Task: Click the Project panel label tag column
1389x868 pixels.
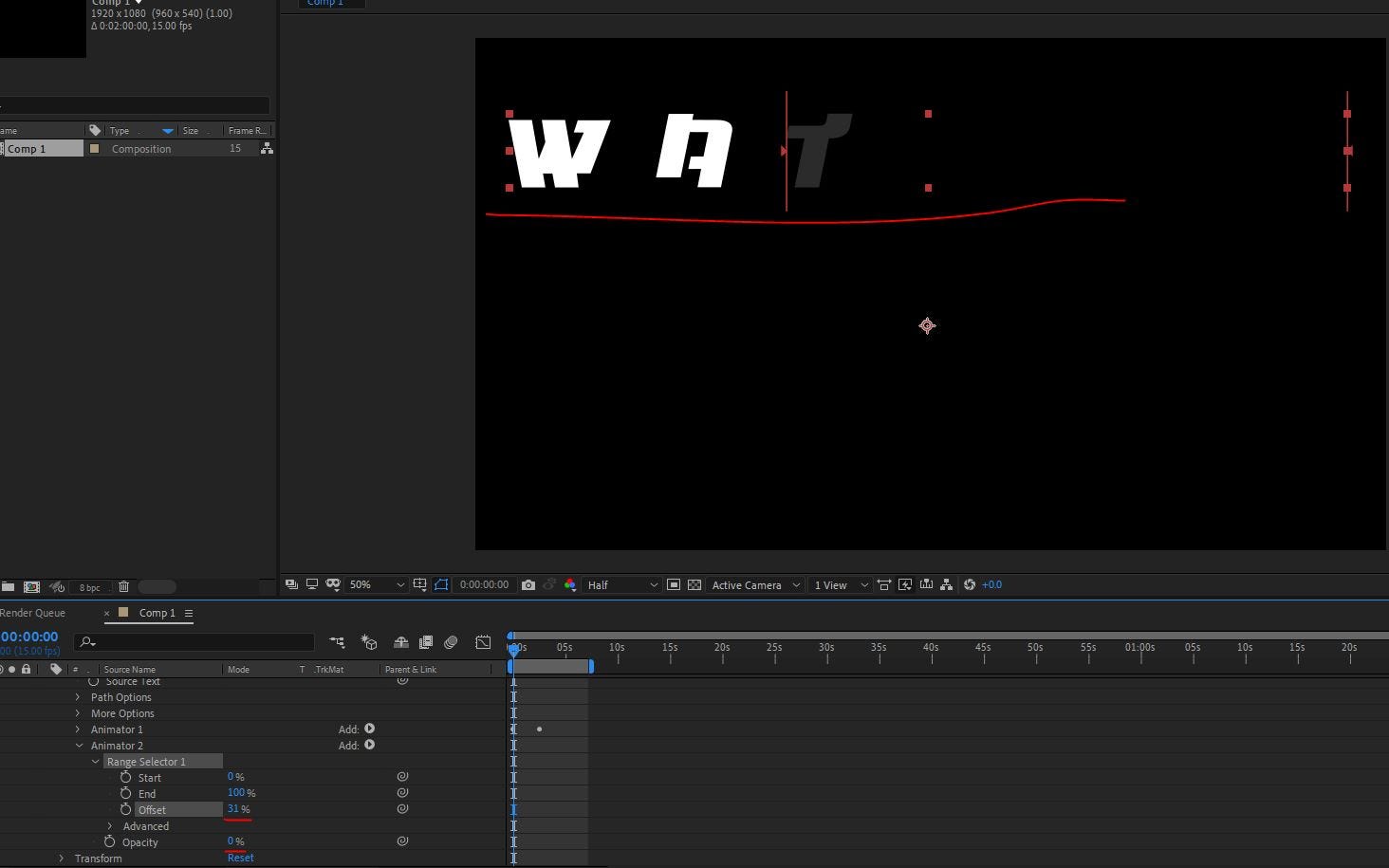Action: tap(95, 131)
